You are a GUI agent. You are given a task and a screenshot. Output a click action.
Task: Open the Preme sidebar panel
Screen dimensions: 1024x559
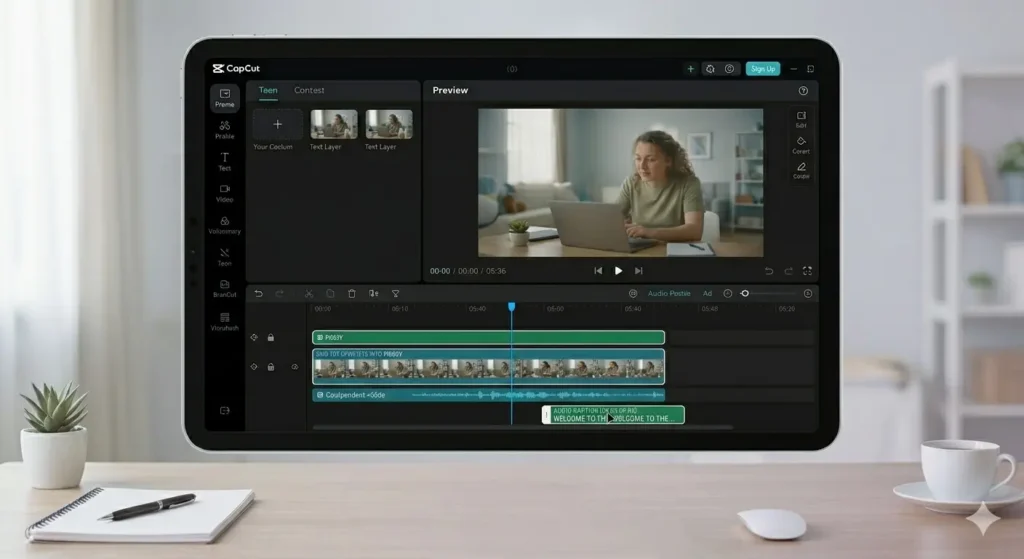pyautogui.click(x=225, y=98)
